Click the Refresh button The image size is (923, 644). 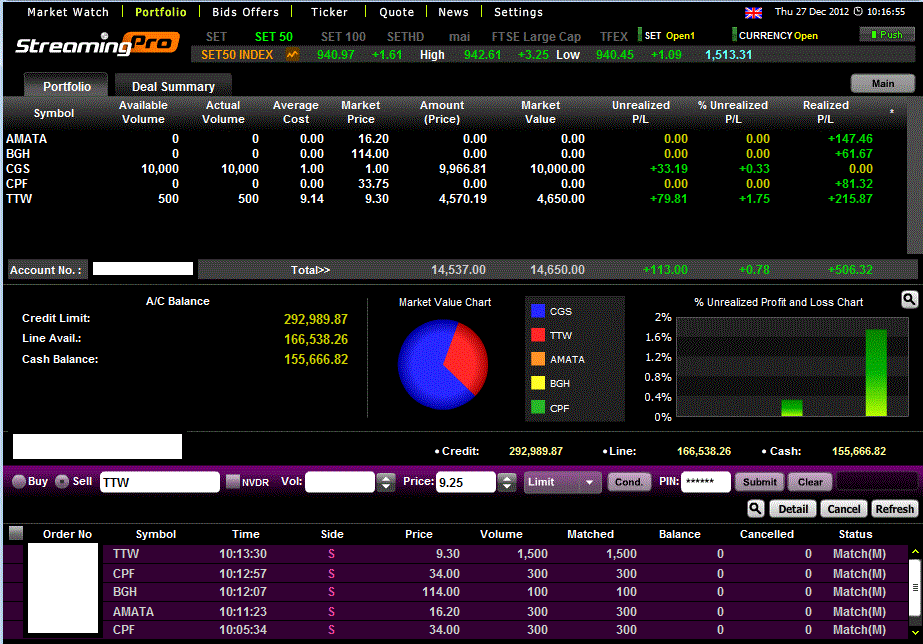pos(894,509)
